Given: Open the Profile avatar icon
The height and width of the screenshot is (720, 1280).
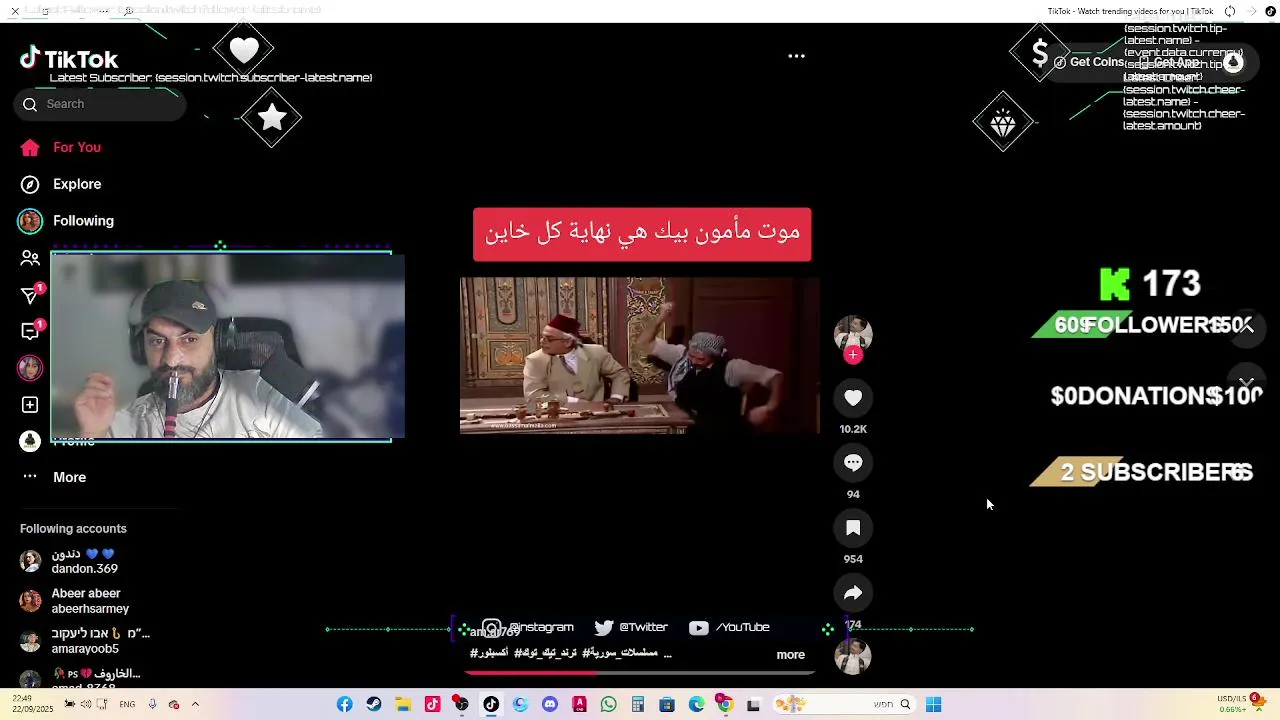Looking at the screenshot, I should click(x=30, y=441).
